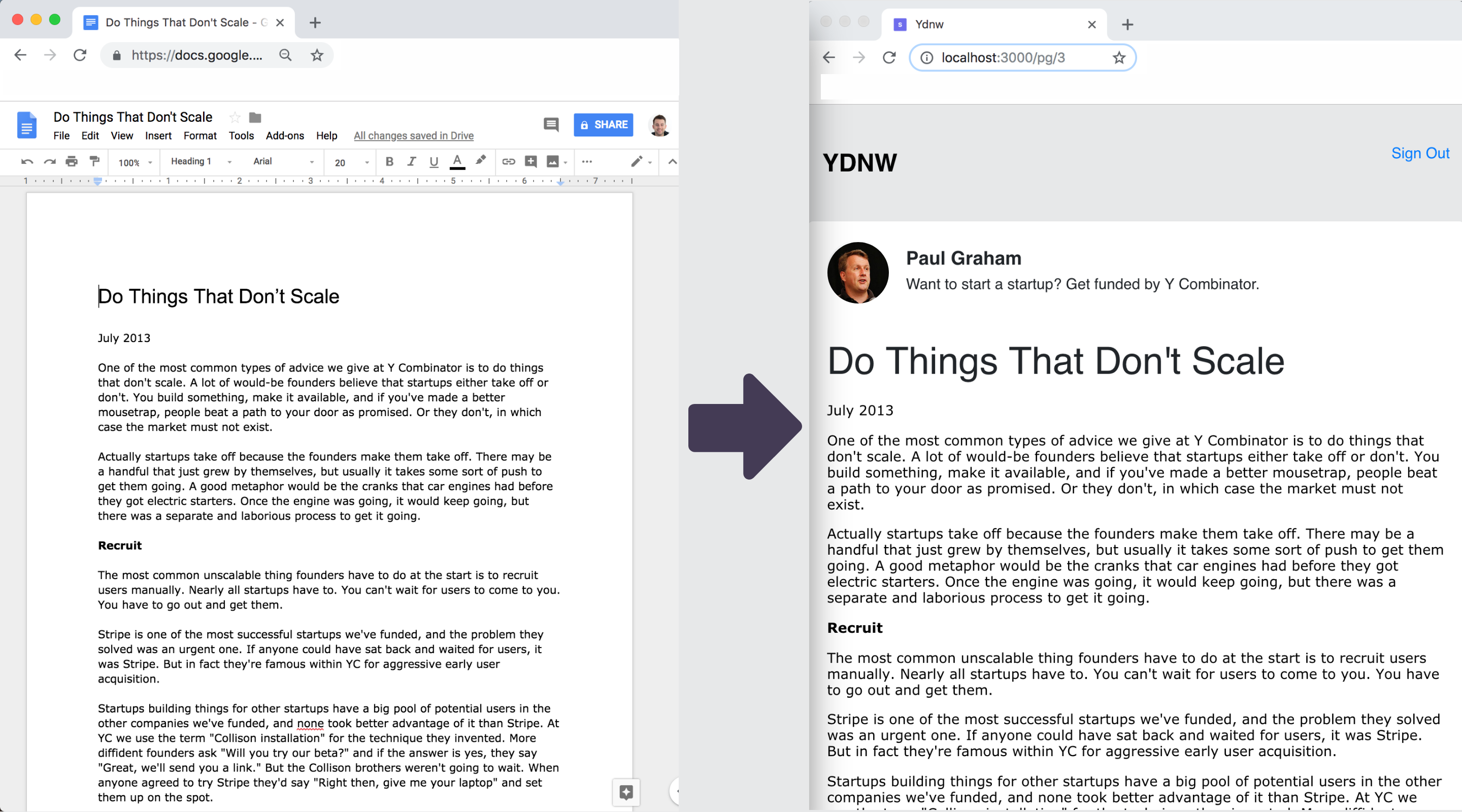
Task: Open the comments history icon
Action: pos(550,124)
